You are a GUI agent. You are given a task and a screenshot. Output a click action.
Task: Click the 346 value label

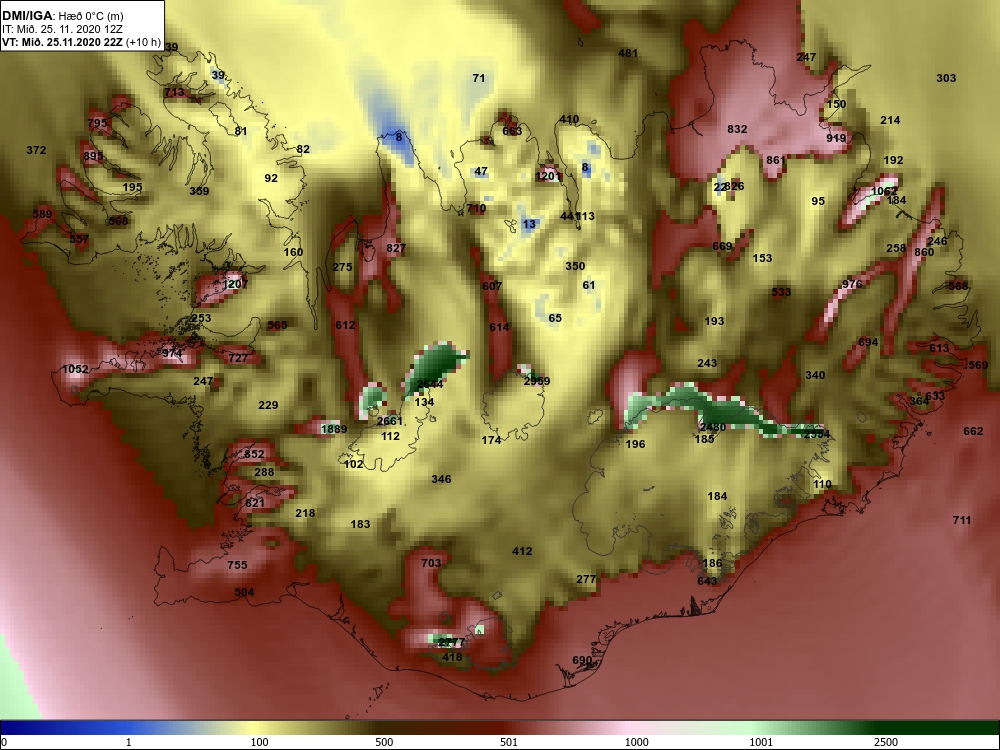[x=441, y=478]
